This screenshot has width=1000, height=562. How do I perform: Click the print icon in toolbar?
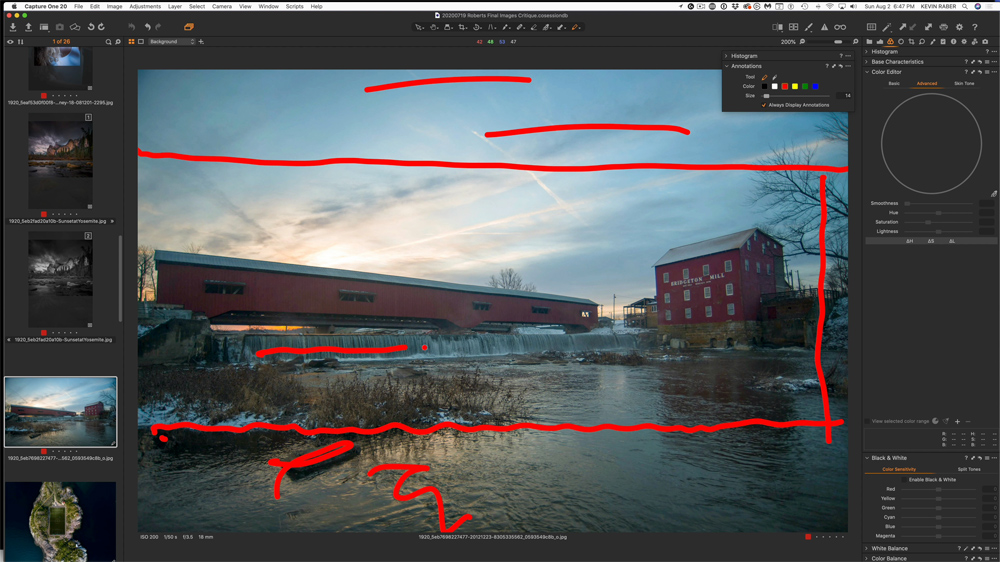pyautogui.click(x=943, y=27)
